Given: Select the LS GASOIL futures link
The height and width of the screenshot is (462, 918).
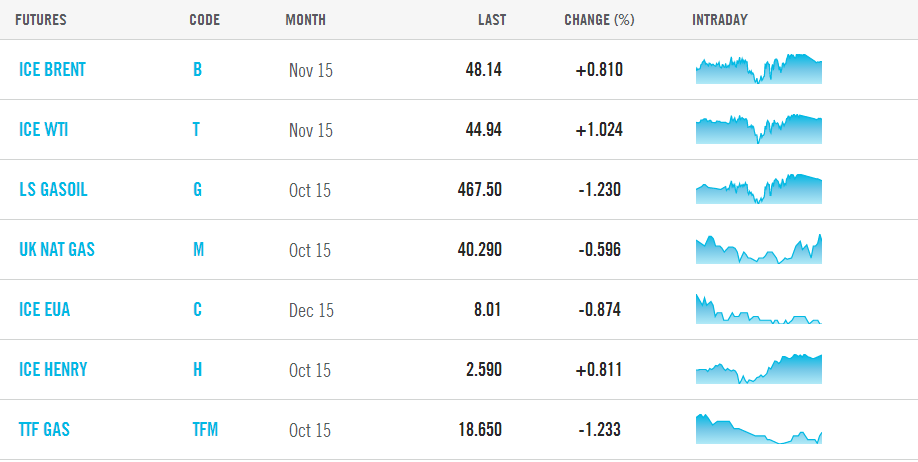Looking at the screenshot, I should click(x=53, y=190).
